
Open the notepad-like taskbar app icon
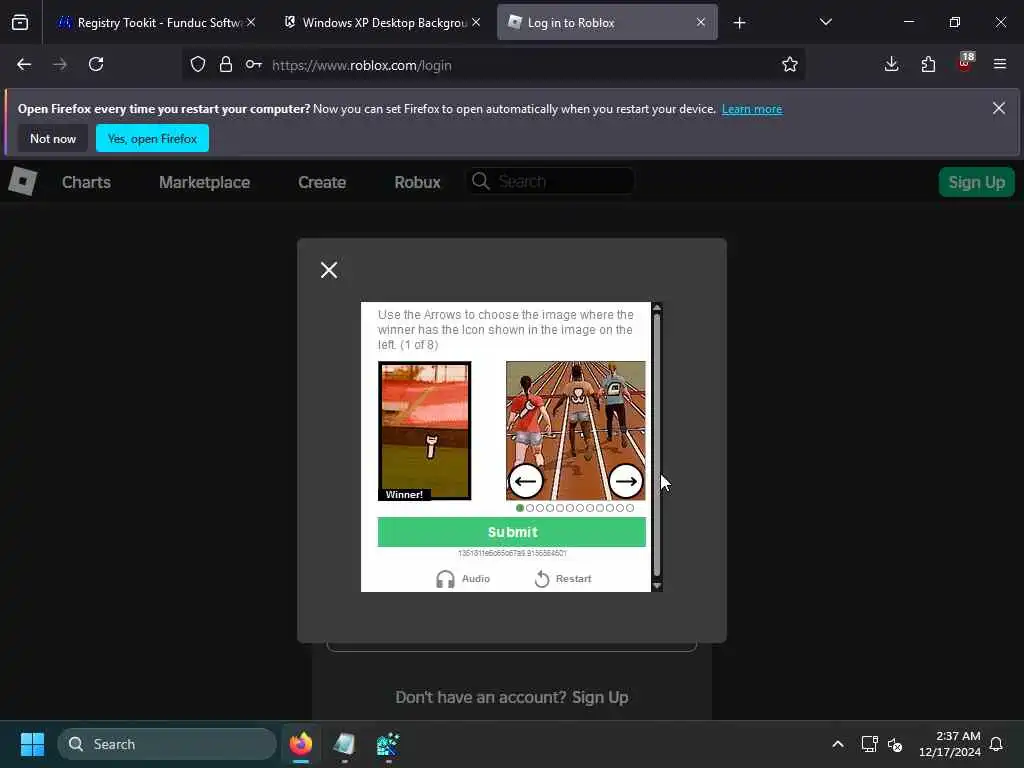(x=344, y=744)
